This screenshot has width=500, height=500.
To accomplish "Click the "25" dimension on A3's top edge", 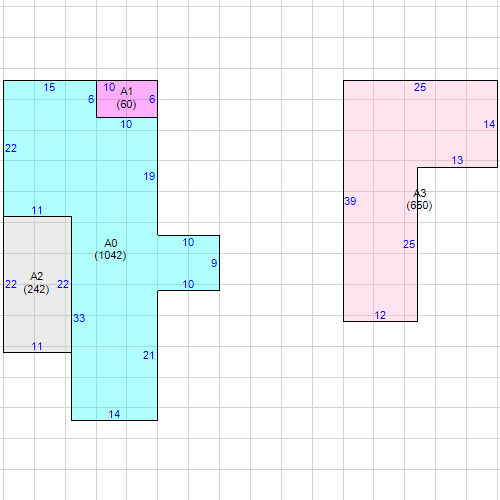I will [x=420, y=87].
